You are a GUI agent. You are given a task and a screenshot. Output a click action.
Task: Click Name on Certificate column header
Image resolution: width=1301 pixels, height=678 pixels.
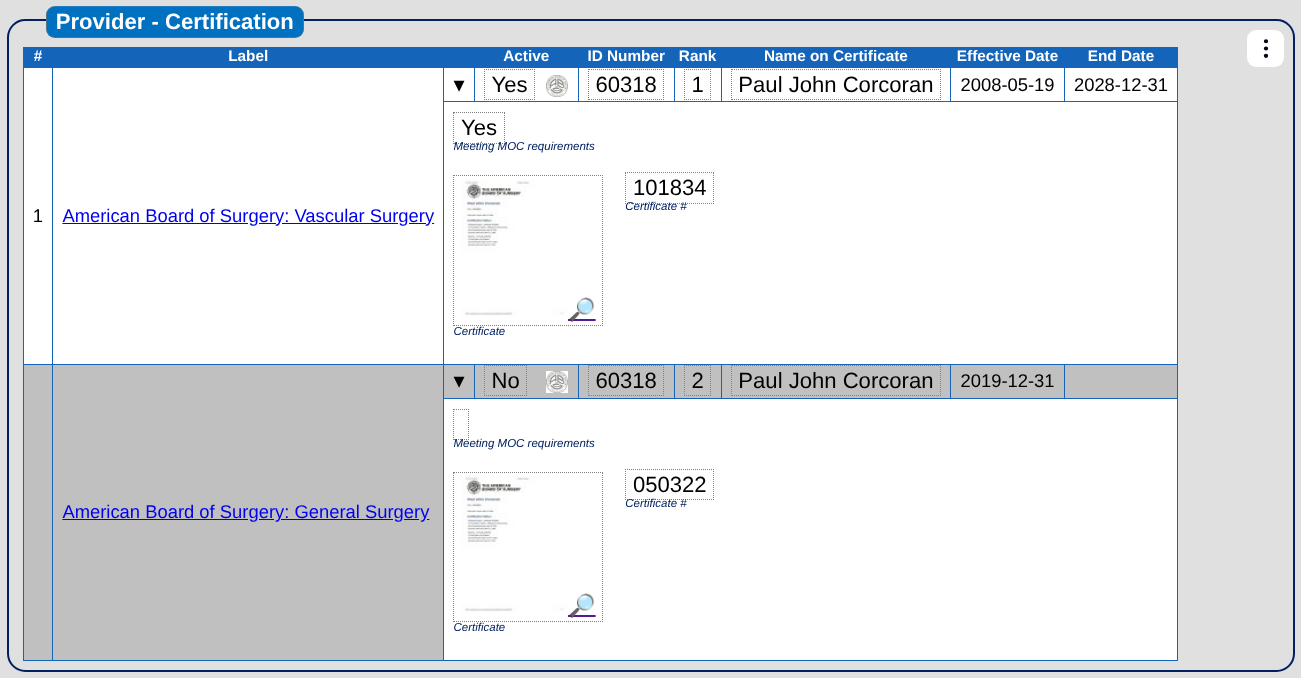pos(836,56)
